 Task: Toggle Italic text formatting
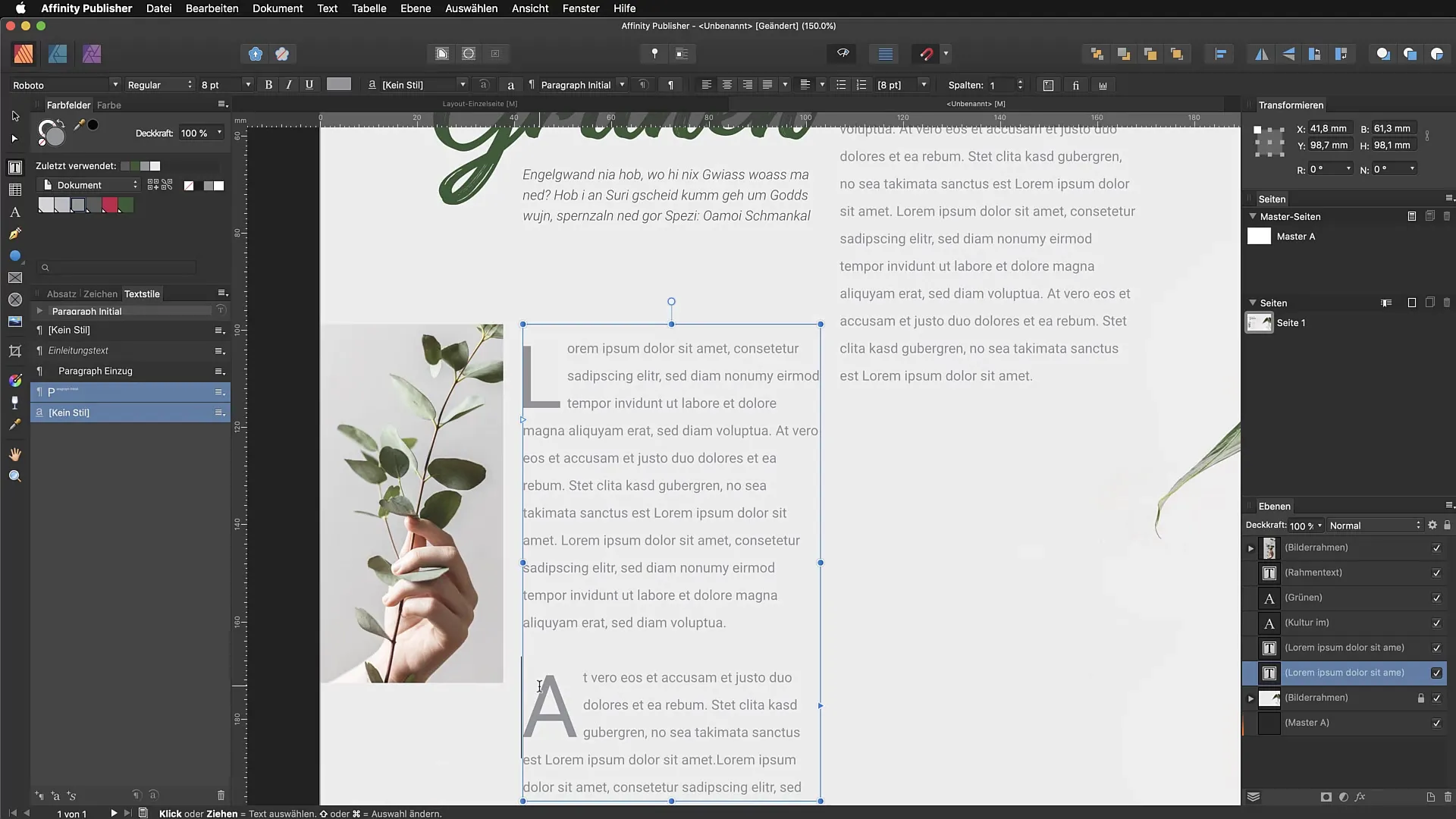(x=289, y=85)
